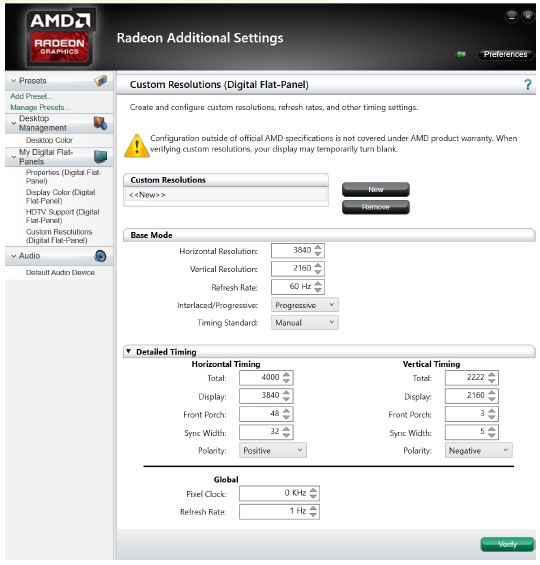Collapse the Presets section

coord(14,81)
